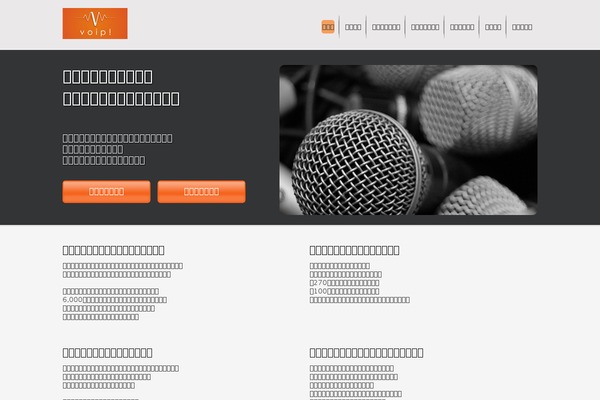Select the highlighted orange navigation menu item
Viewport: 600px width, 400px height.
pyautogui.click(x=328, y=27)
